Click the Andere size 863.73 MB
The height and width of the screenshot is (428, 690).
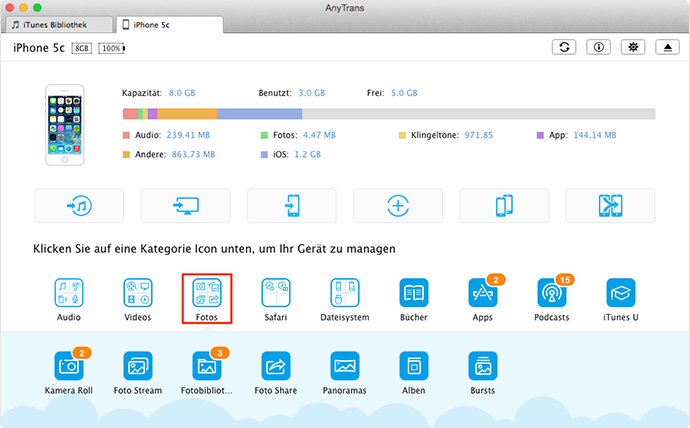tap(193, 154)
